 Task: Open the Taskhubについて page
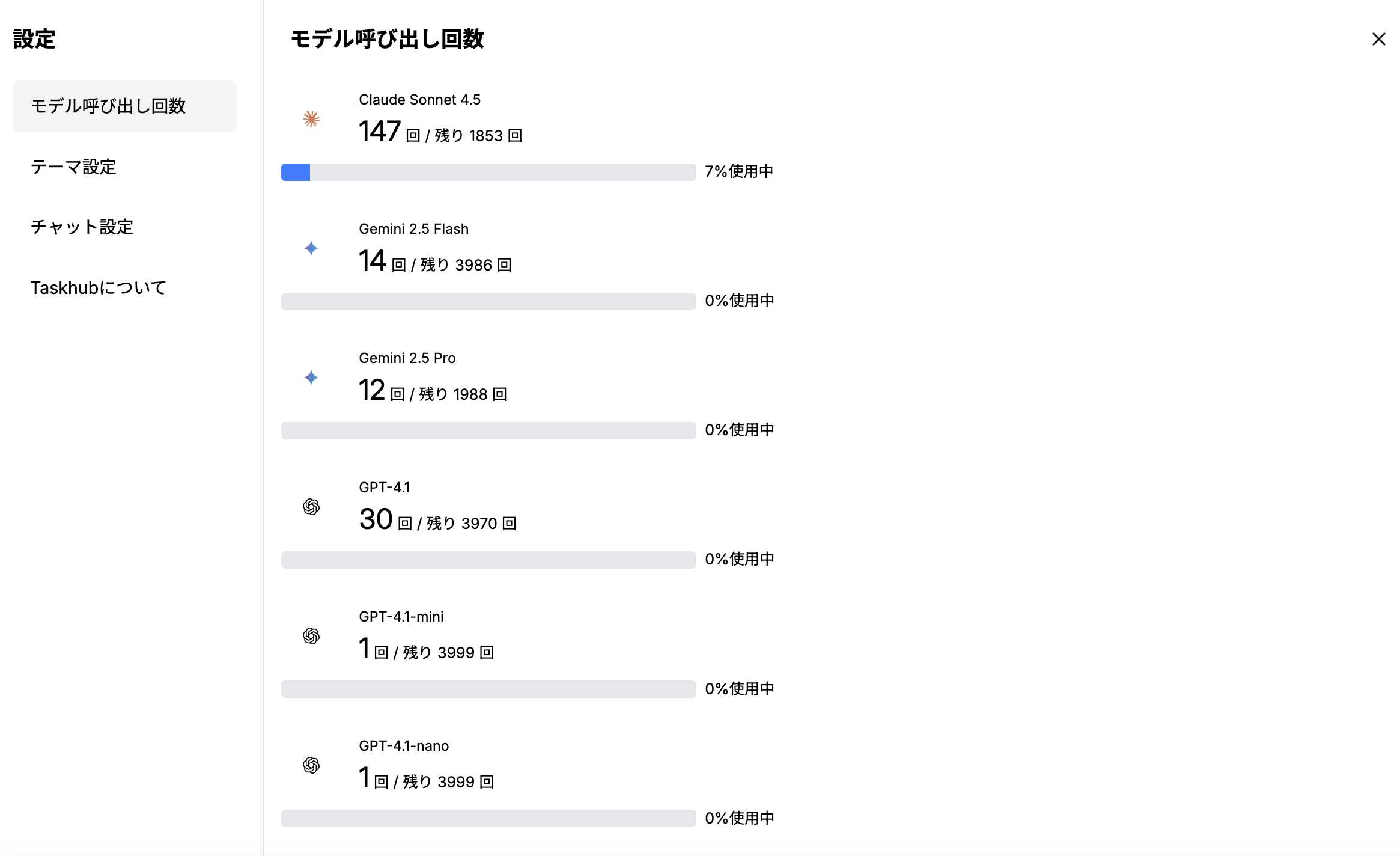[98, 288]
